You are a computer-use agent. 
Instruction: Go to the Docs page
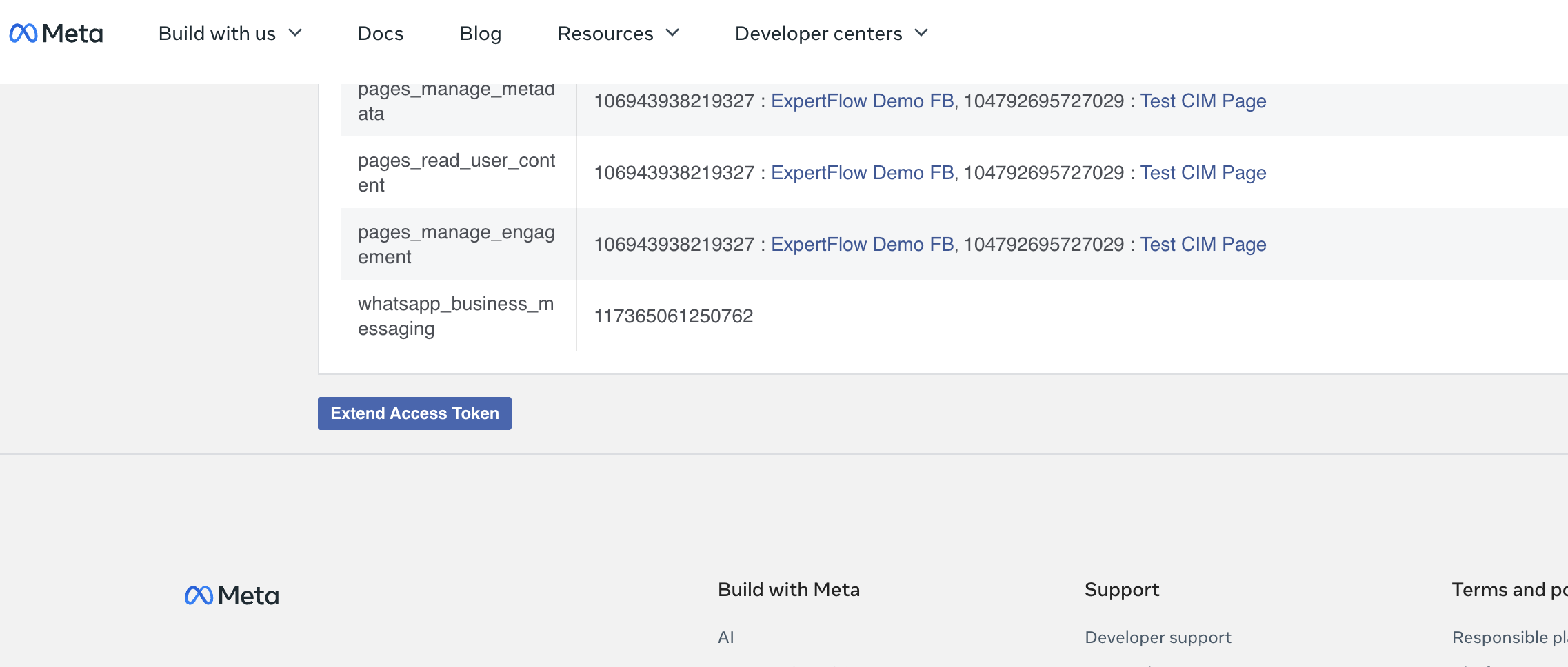coord(380,33)
